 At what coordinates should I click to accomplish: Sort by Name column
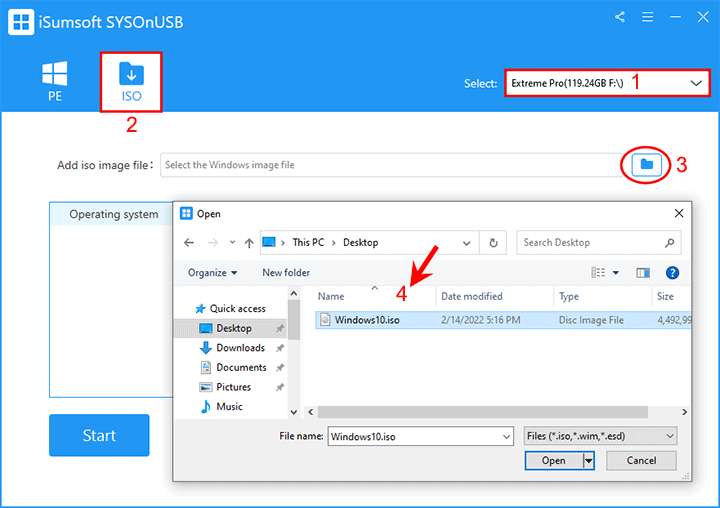[x=331, y=297]
